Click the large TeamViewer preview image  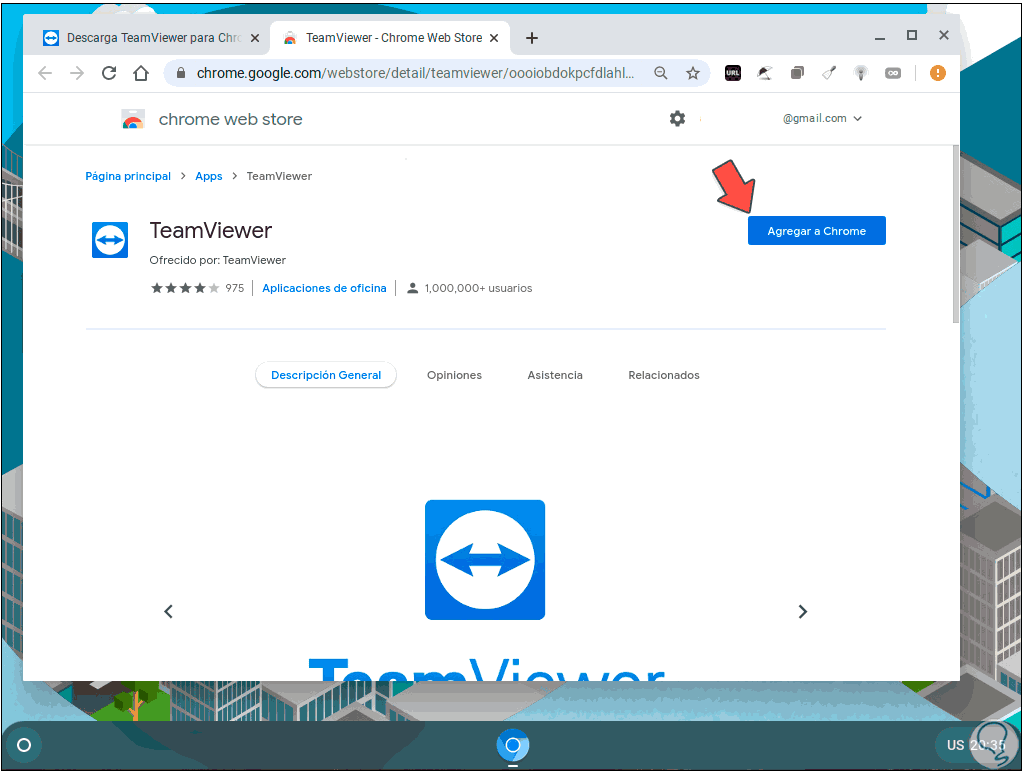click(x=485, y=560)
